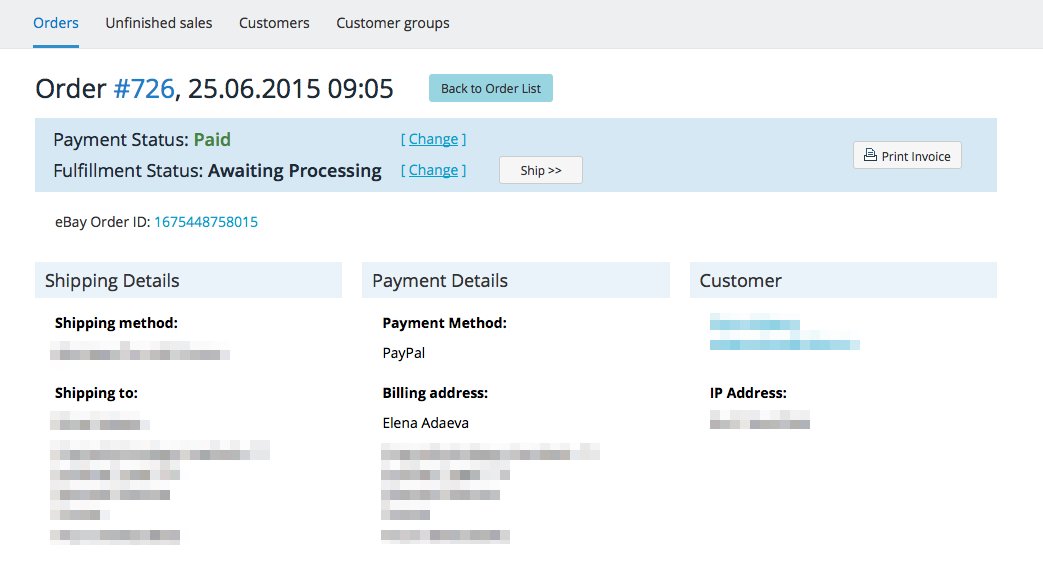This screenshot has width=1043, height=580.
Task: Change the Fulfillment Status
Action: (x=433, y=170)
